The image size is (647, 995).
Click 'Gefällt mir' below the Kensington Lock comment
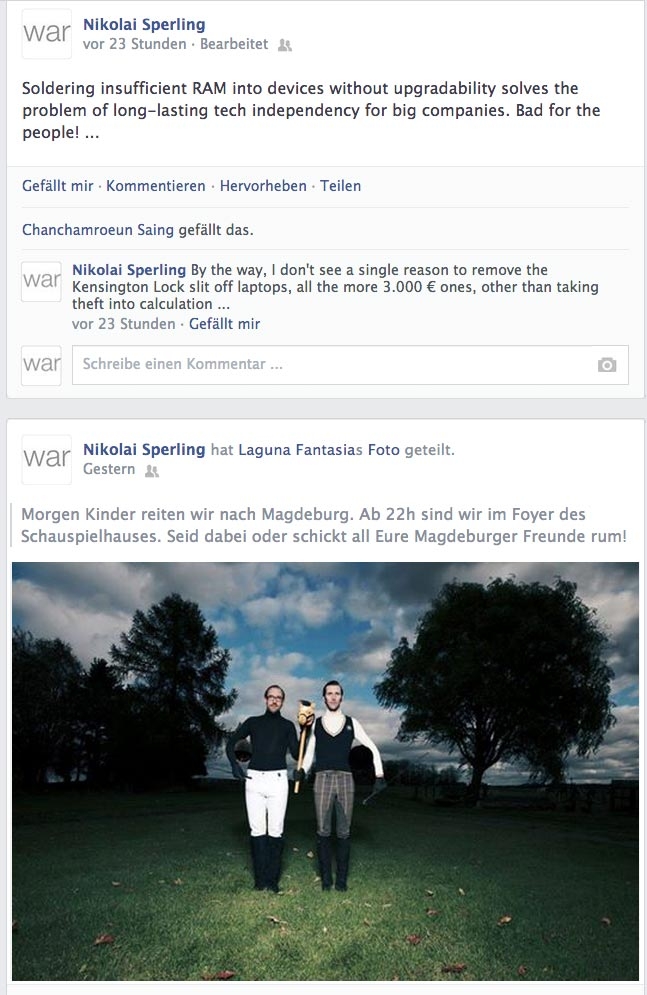tap(225, 324)
